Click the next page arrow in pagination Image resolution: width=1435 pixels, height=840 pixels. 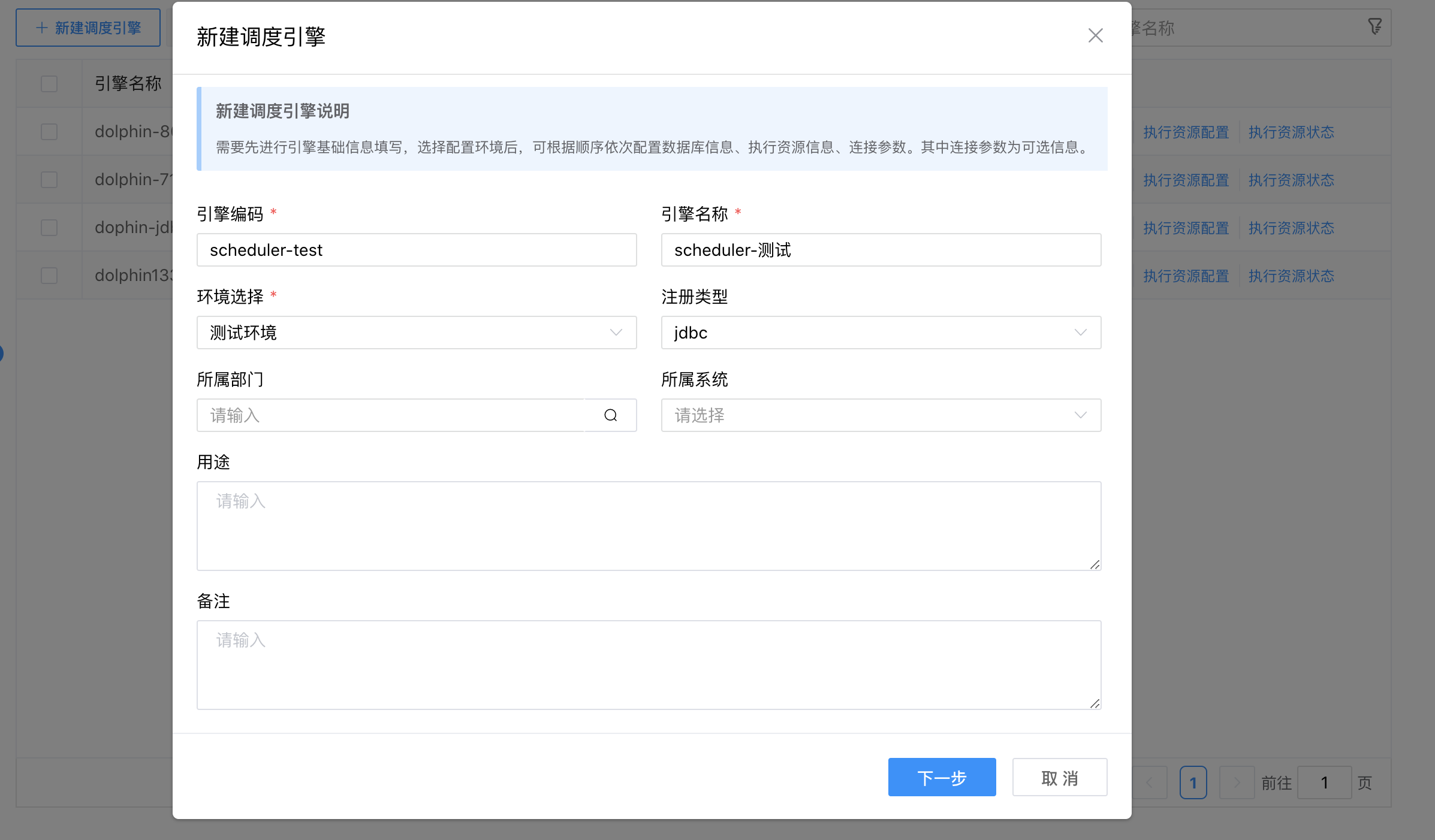[x=1237, y=782]
